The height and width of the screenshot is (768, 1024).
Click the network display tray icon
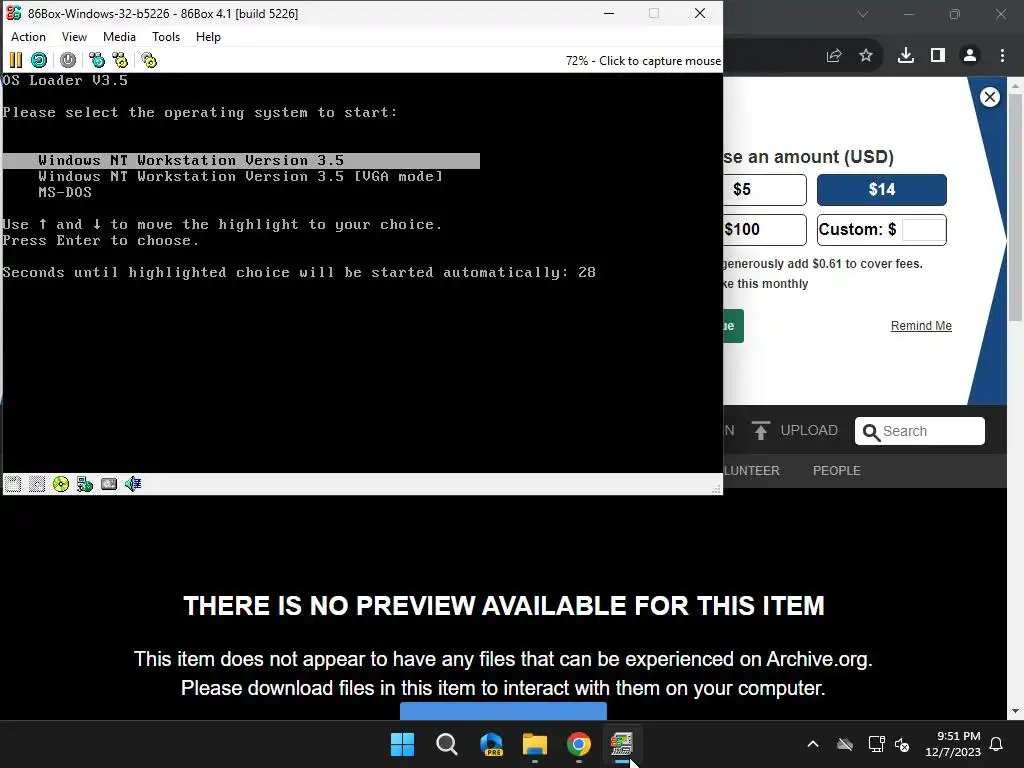(x=876, y=744)
